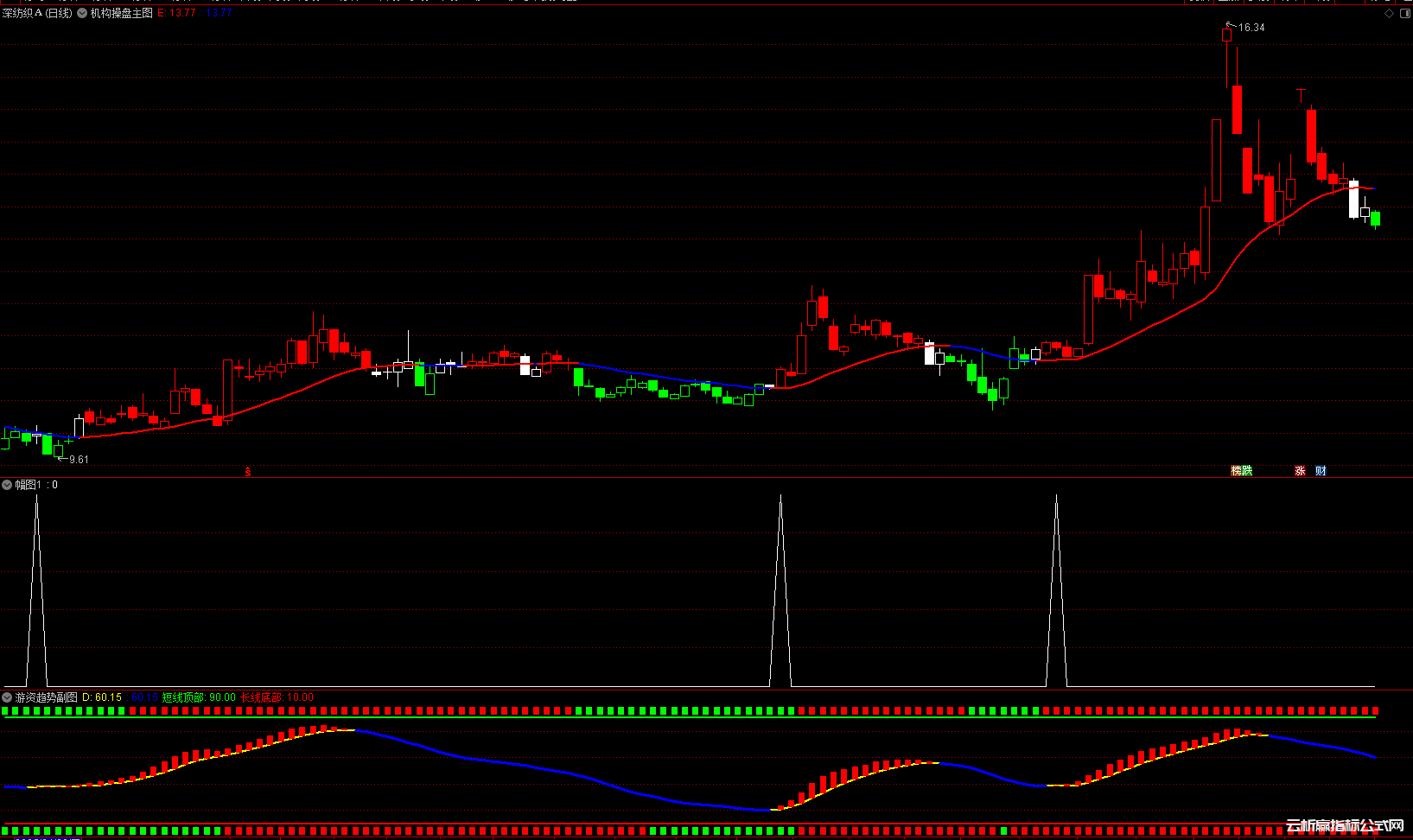Click the 游资趋势副图 indicator label
1413x840 pixels.
(46, 697)
